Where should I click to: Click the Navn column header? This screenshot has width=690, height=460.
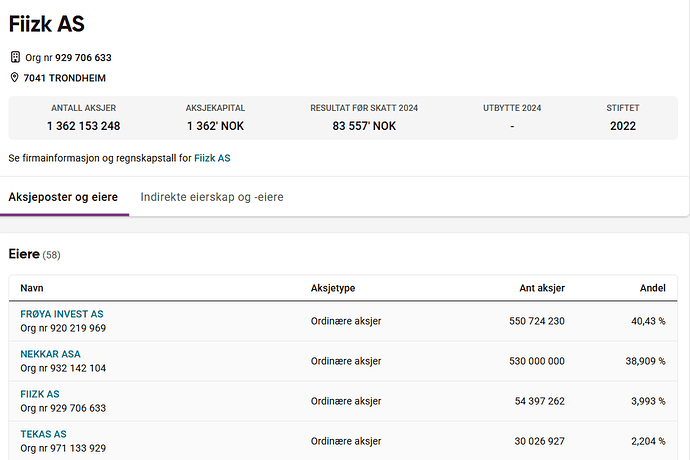tap(32, 288)
